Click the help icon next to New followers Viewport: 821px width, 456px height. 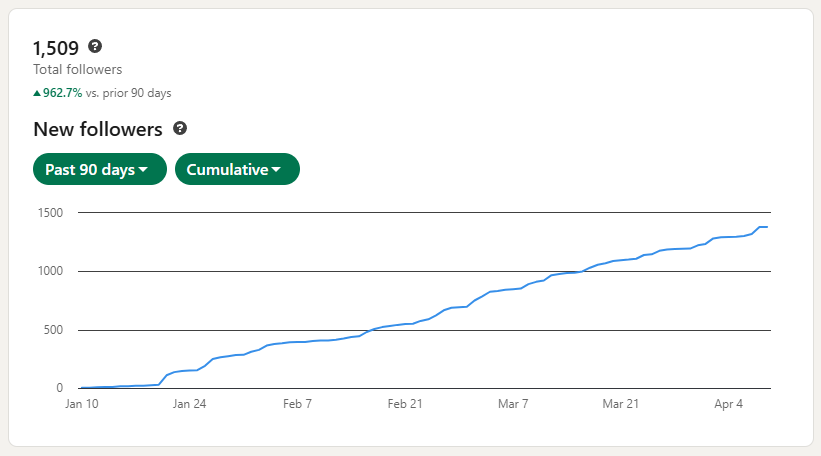pyautogui.click(x=180, y=129)
